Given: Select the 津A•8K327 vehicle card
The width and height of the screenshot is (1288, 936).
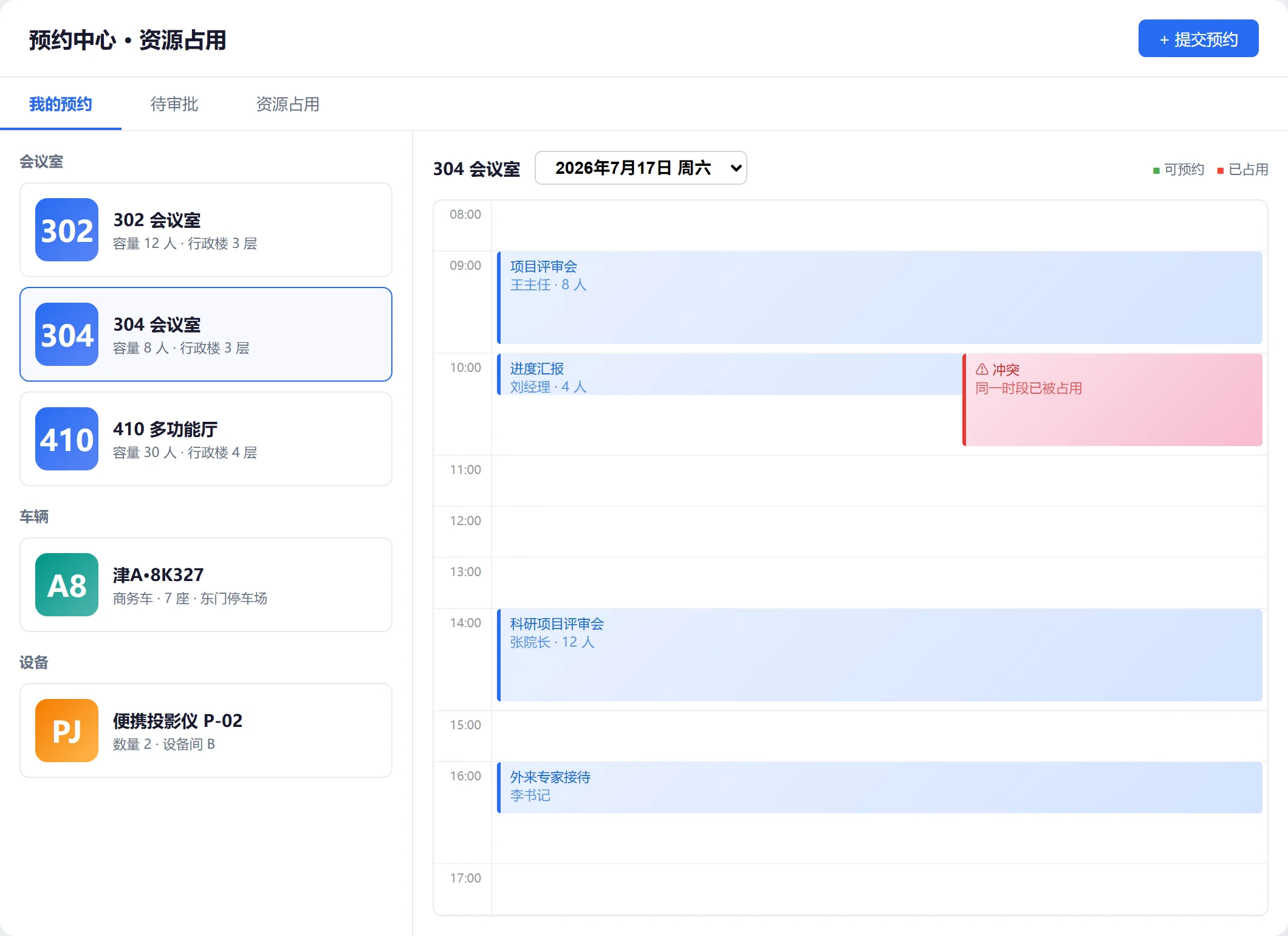Looking at the screenshot, I should (x=206, y=585).
